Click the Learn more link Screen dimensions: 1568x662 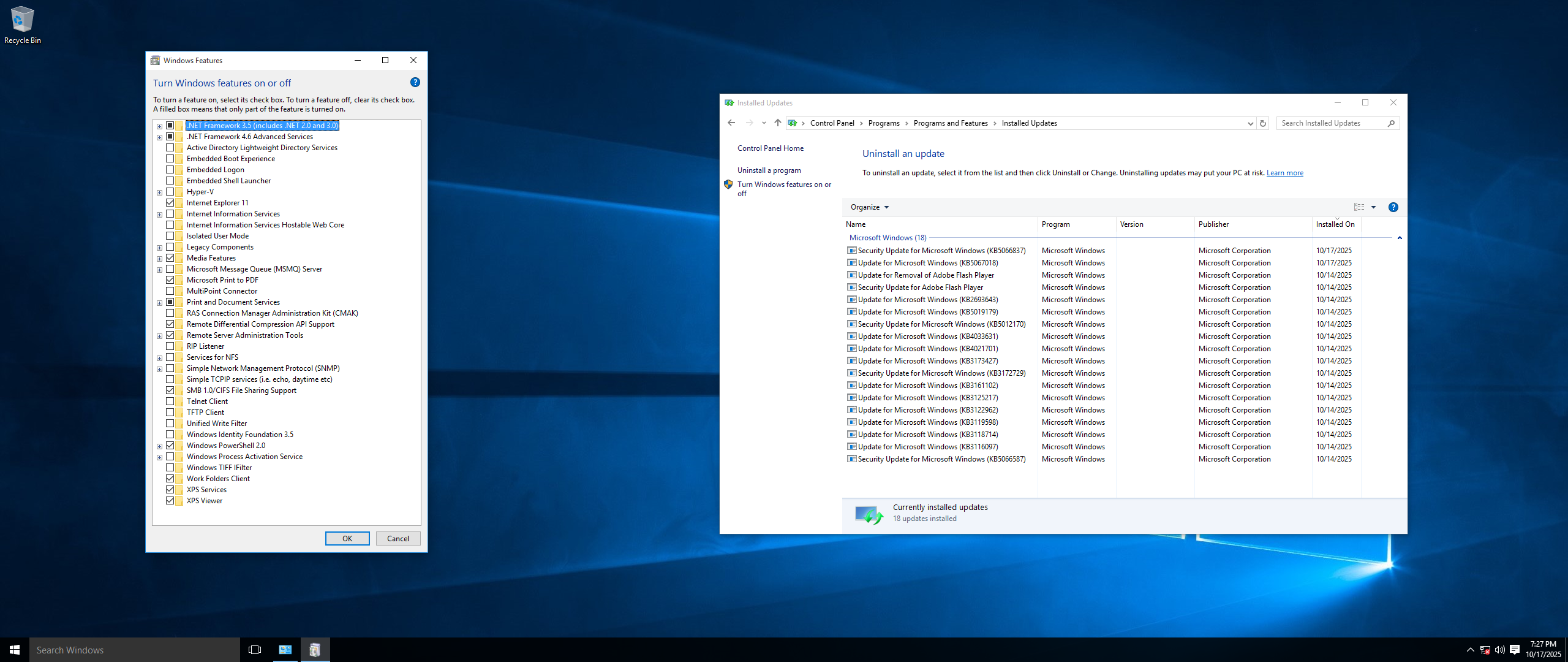pos(1284,173)
